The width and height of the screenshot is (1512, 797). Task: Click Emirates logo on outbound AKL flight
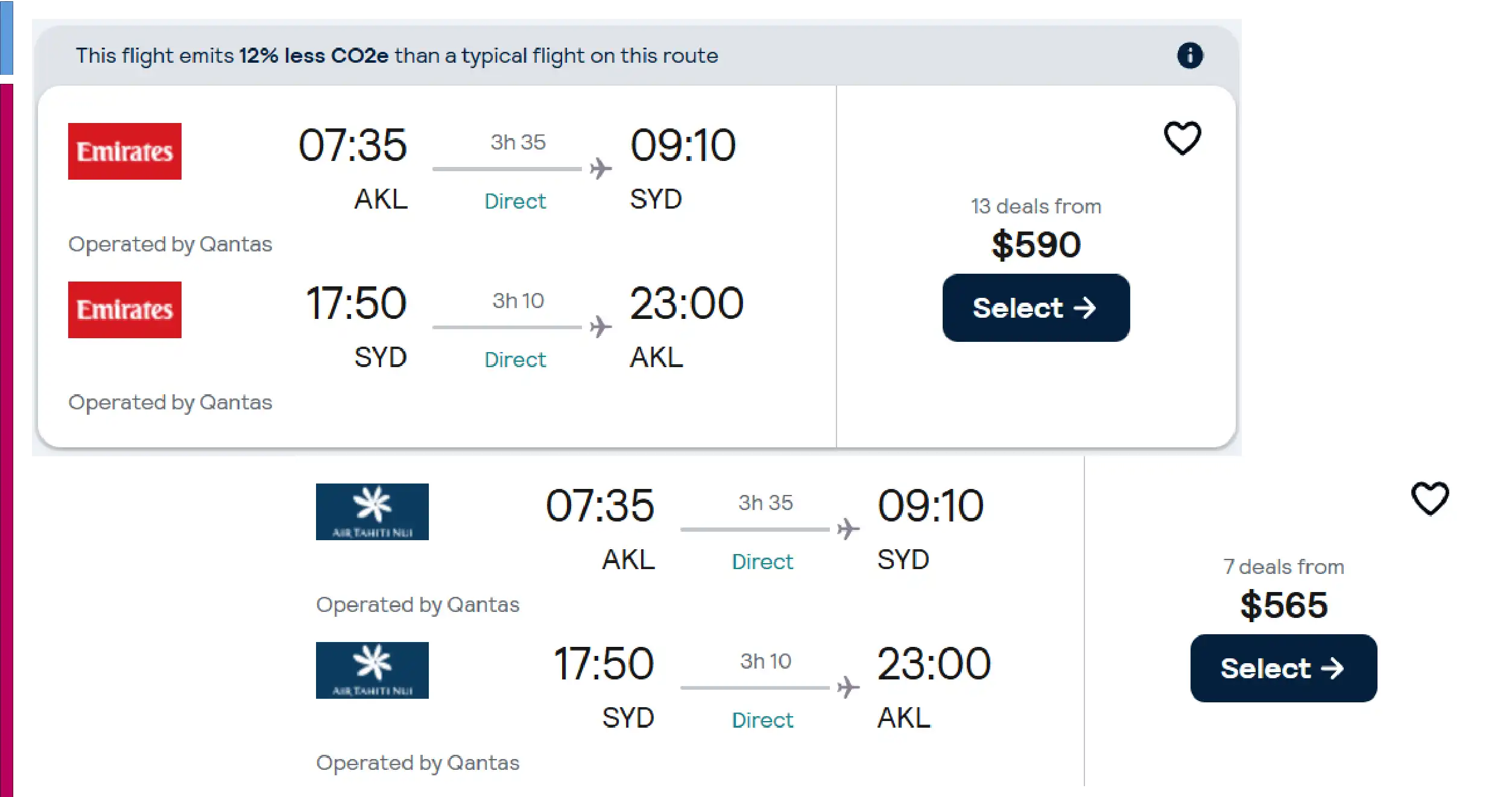click(x=125, y=151)
